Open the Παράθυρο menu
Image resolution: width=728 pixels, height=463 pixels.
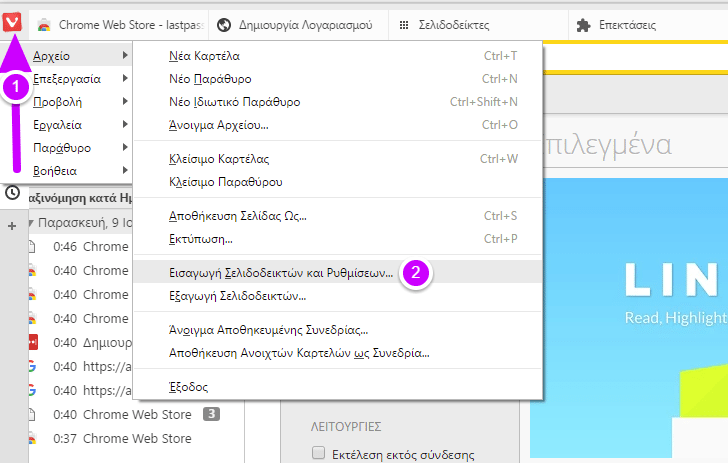[62, 148]
